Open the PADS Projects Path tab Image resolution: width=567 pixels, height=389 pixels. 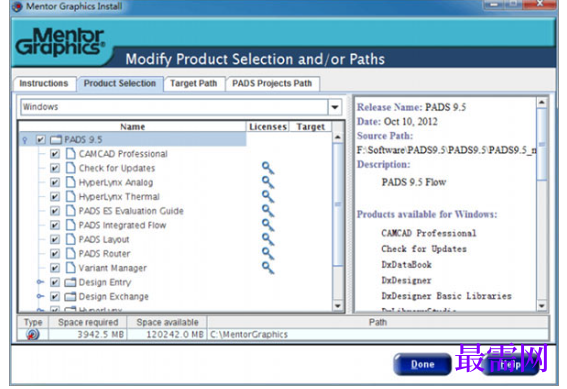click(272, 84)
